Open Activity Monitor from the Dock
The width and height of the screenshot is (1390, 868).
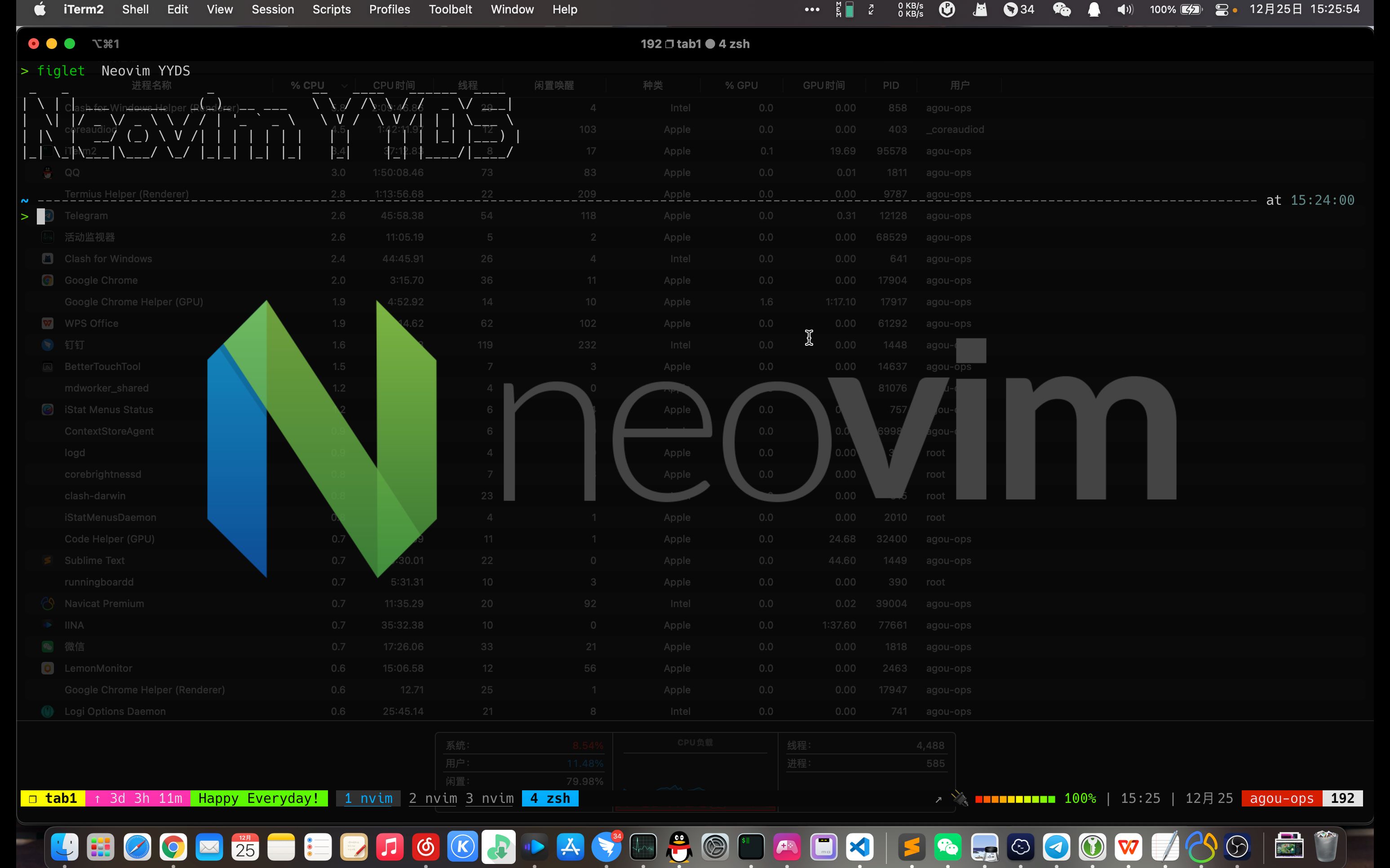click(x=643, y=847)
